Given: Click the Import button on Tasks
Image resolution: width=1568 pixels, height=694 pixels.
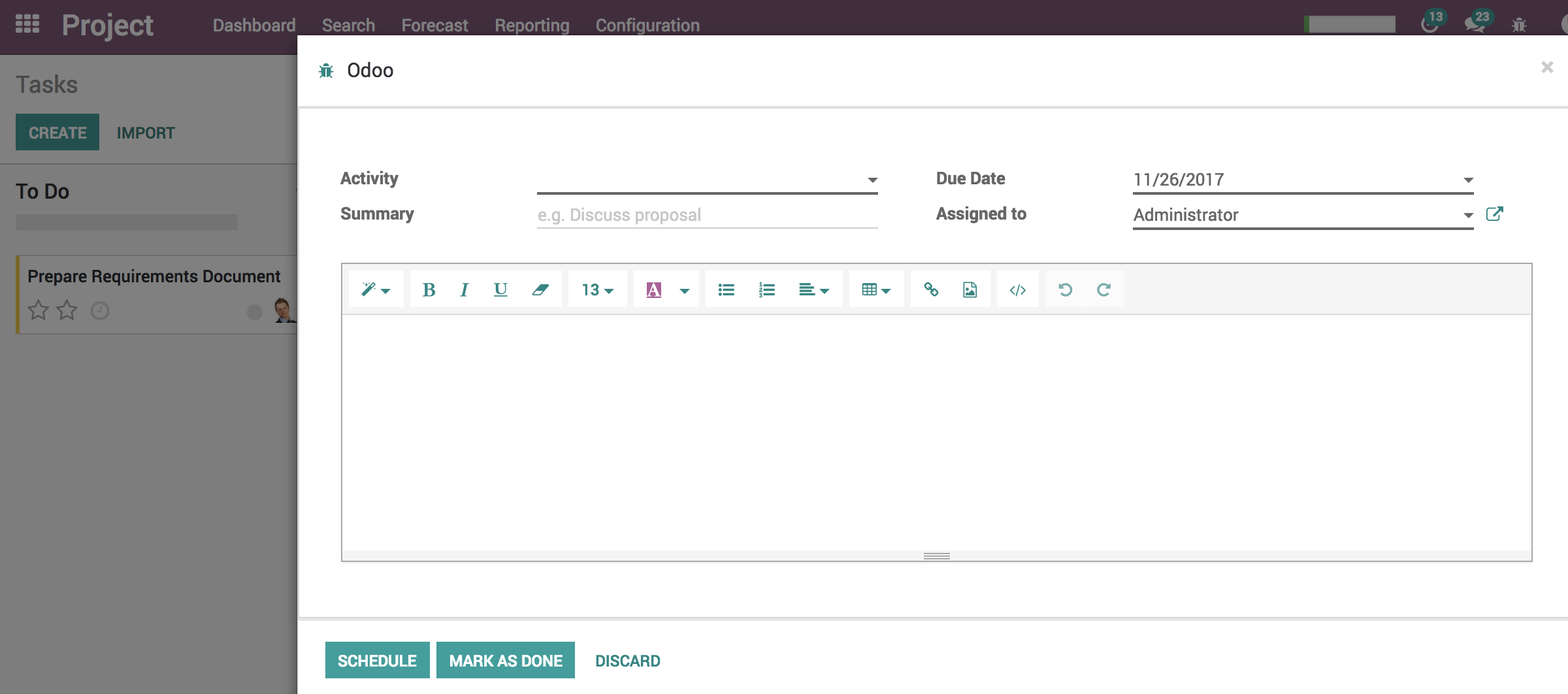Looking at the screenshot, I should [x=146, y=133].
